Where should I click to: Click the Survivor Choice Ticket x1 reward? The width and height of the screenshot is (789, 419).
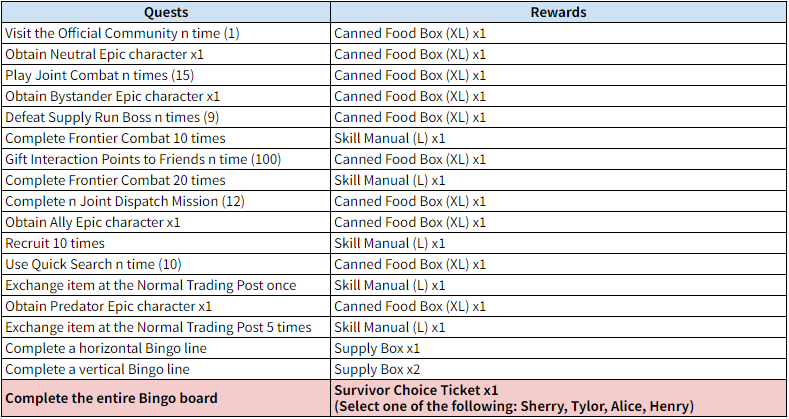pos(416,390)
